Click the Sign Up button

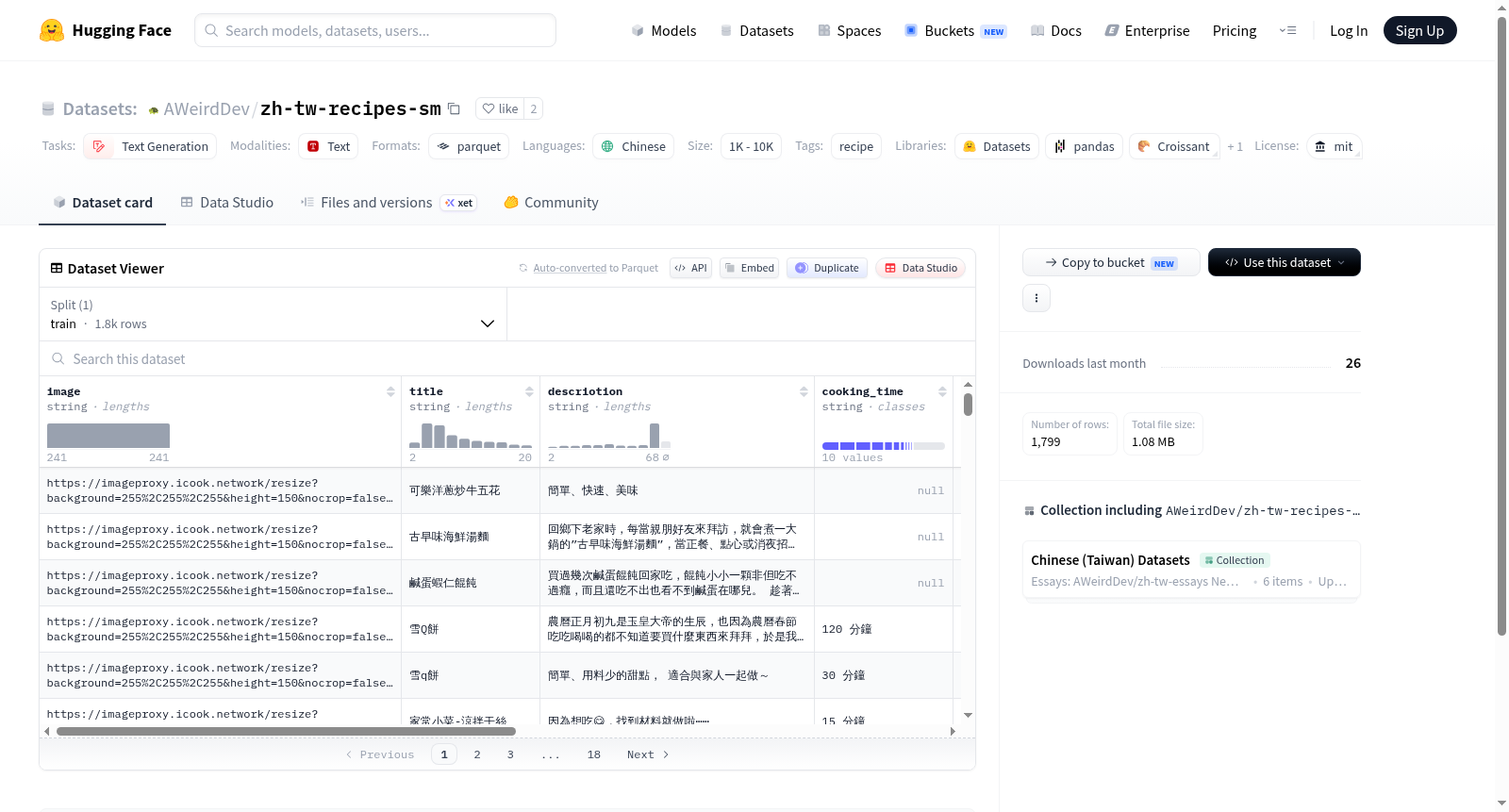click(1419, 30)
